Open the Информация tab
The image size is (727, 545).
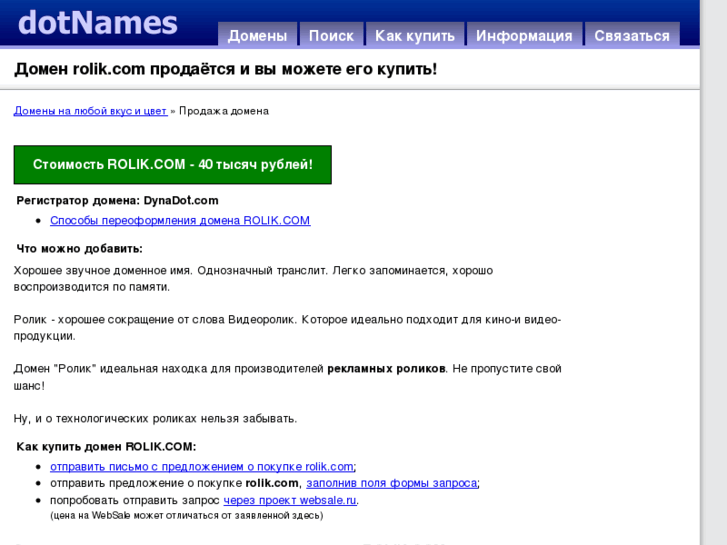click(524, 35)
